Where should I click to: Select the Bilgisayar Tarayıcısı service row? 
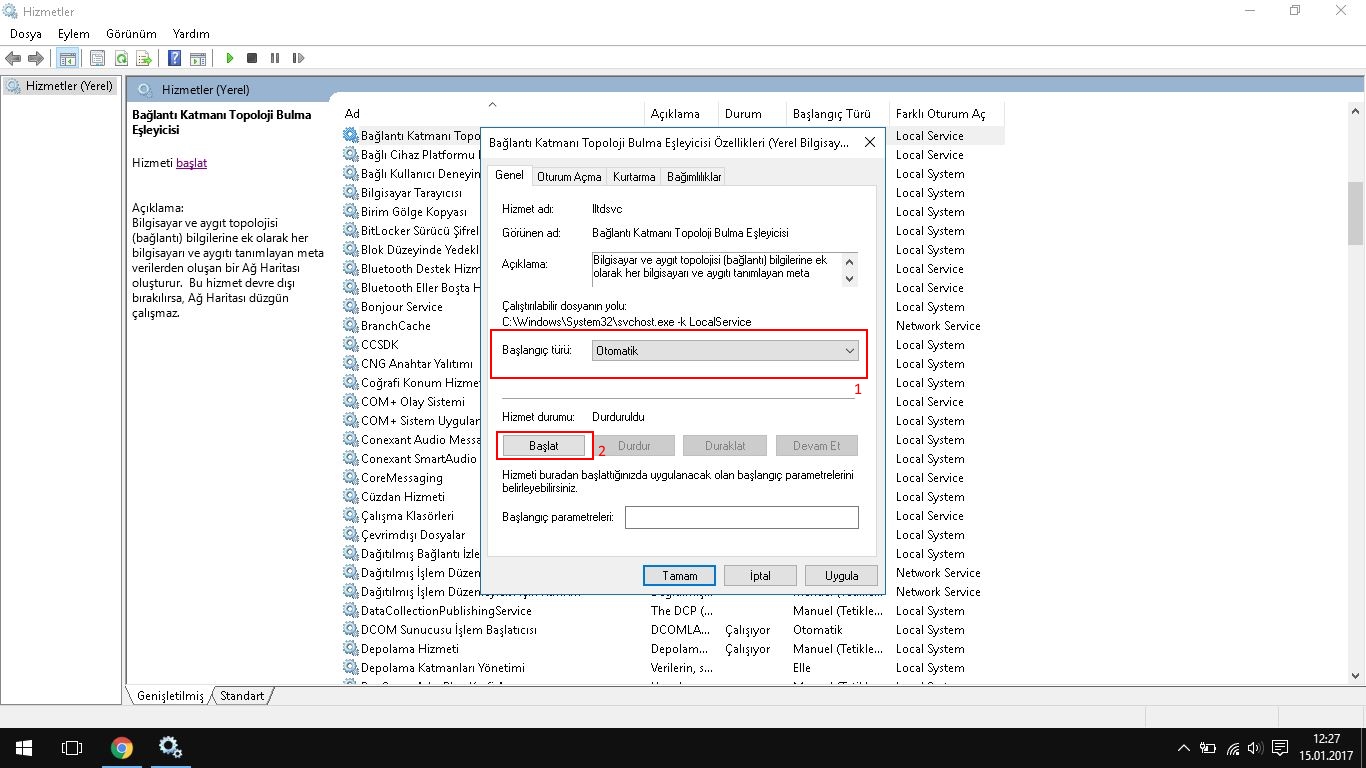411,193
